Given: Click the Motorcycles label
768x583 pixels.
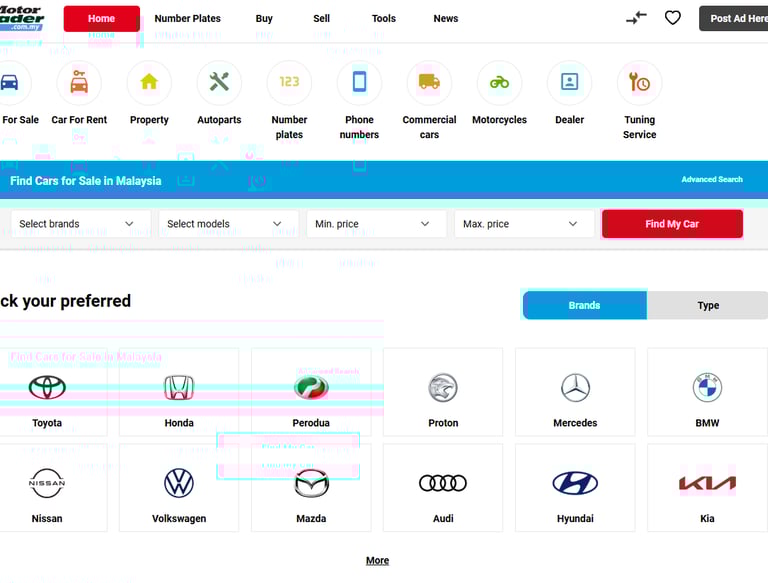Looking at the screenshot, I should point(499,120).
